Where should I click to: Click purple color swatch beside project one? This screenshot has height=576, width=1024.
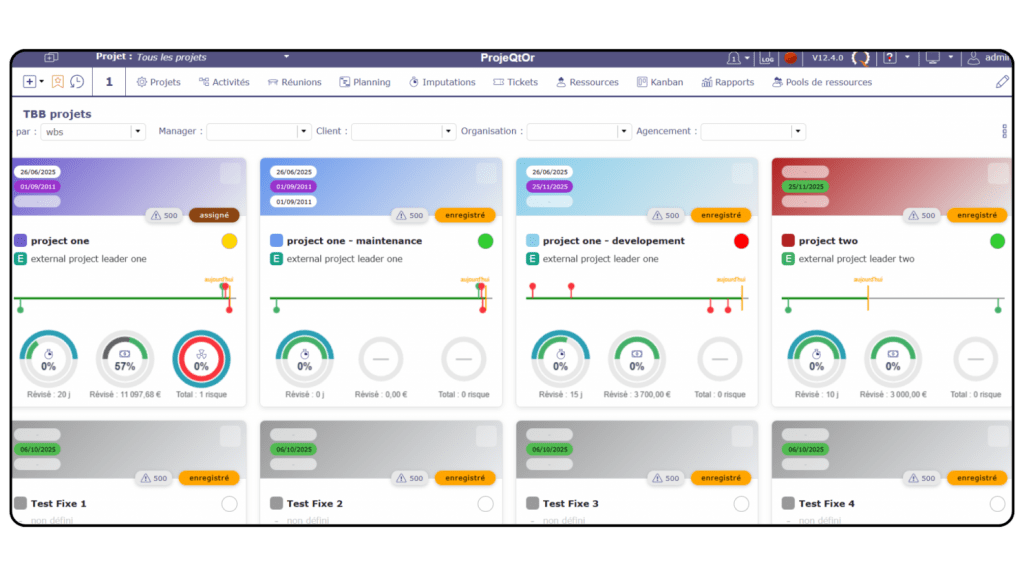pos(21,241)
